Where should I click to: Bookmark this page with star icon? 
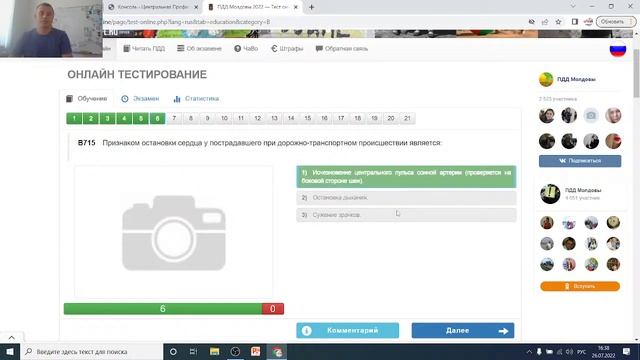point(558,22)
